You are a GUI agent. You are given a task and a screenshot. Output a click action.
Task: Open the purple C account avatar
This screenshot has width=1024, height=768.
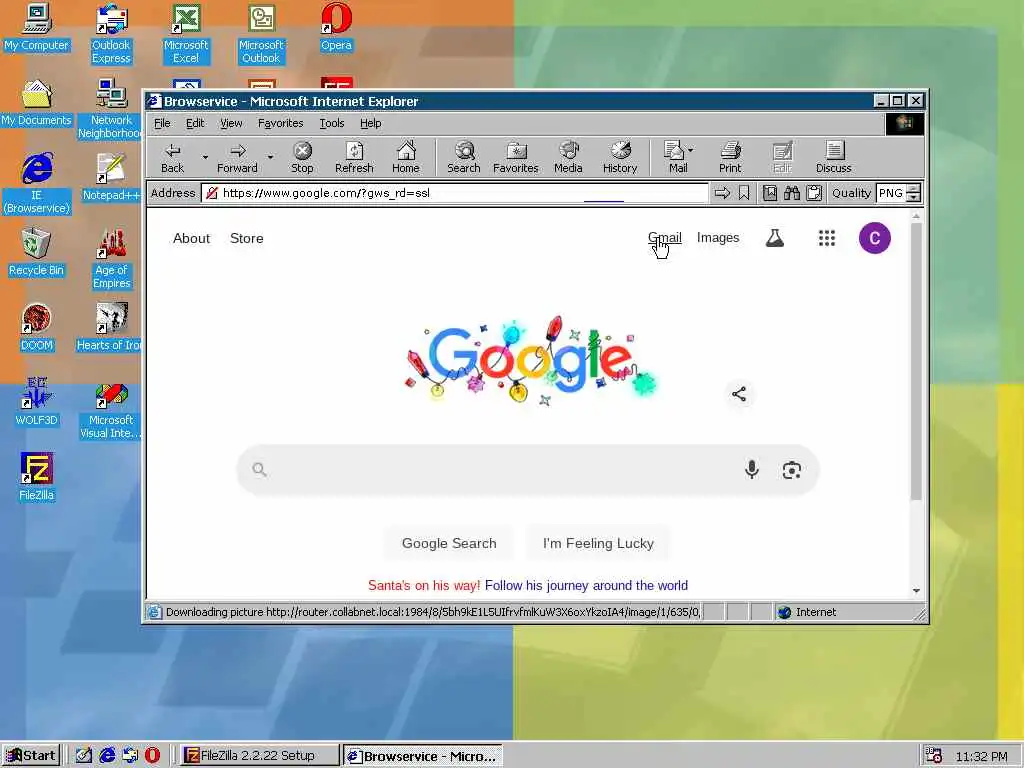tap(874, 238)
